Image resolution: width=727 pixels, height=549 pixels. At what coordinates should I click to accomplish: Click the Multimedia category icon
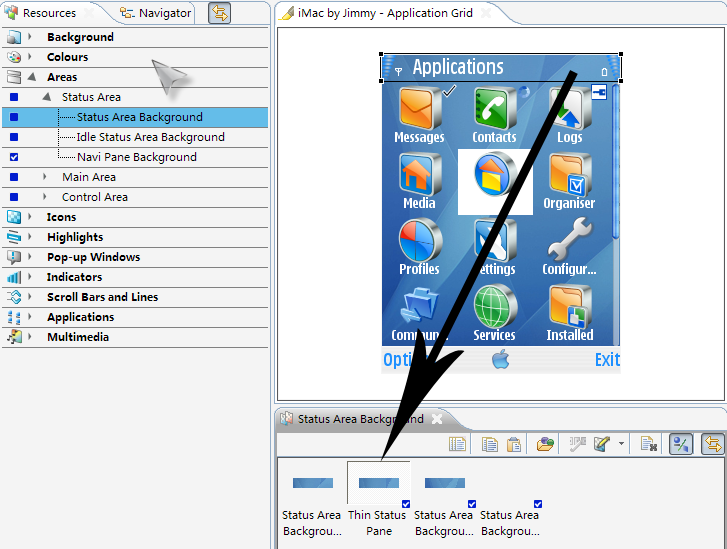click(x=14, y=337)
